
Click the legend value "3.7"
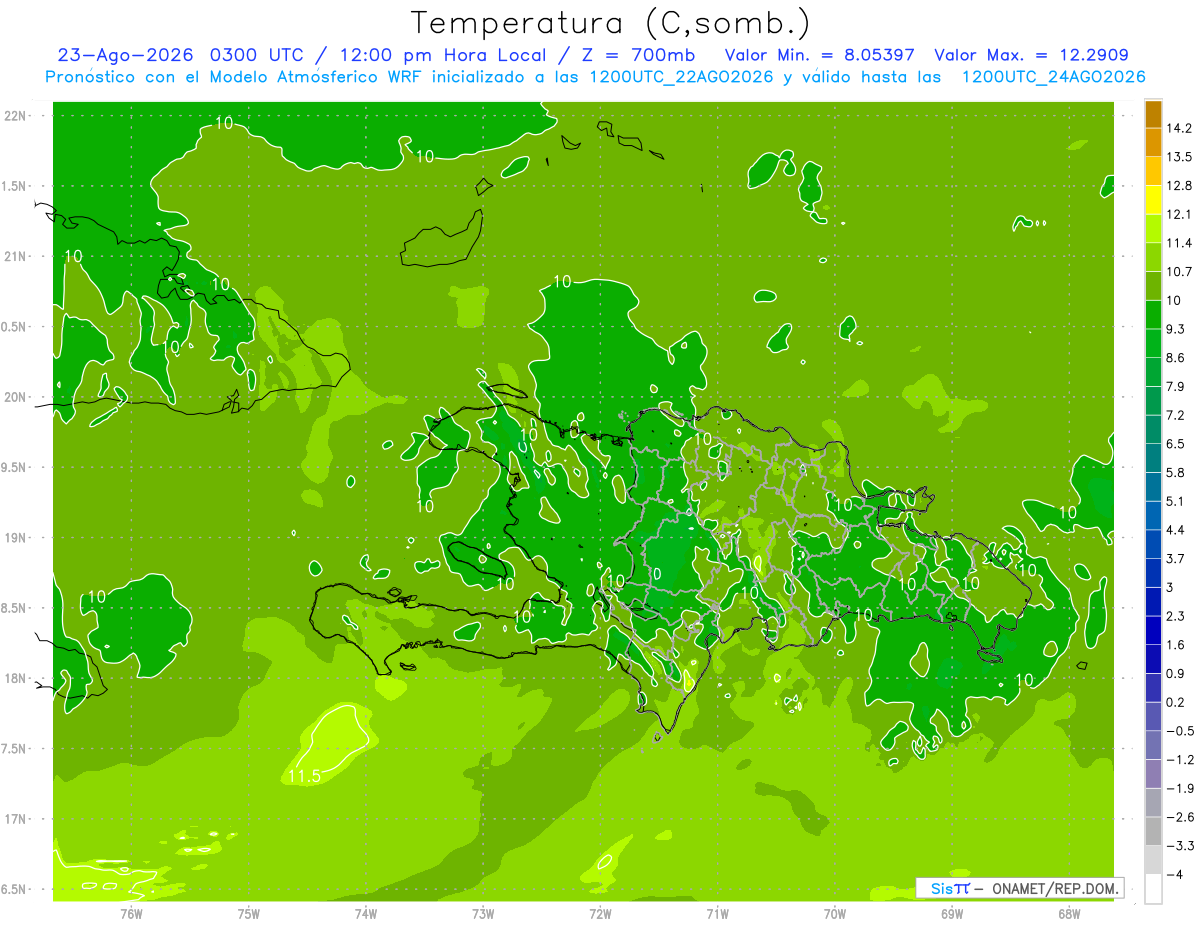1175,558
